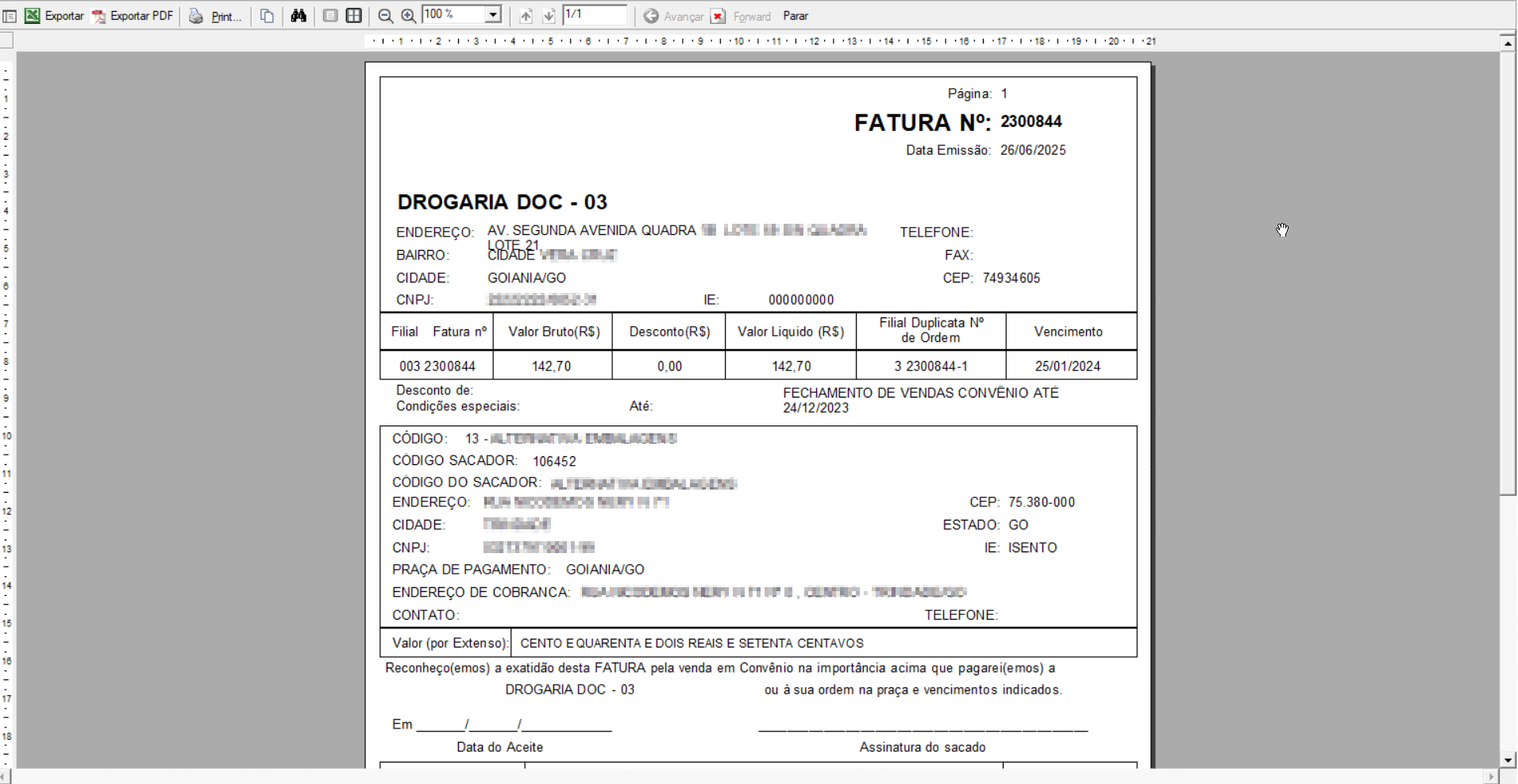Click the duplicata cell 3 2300844-1

[930, 366]
